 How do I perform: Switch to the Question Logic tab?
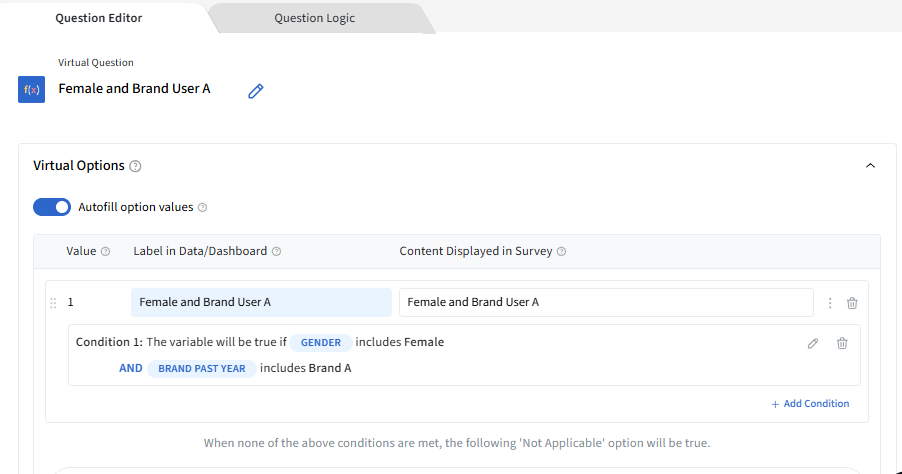pyautogui.click(x=314, y=18)
